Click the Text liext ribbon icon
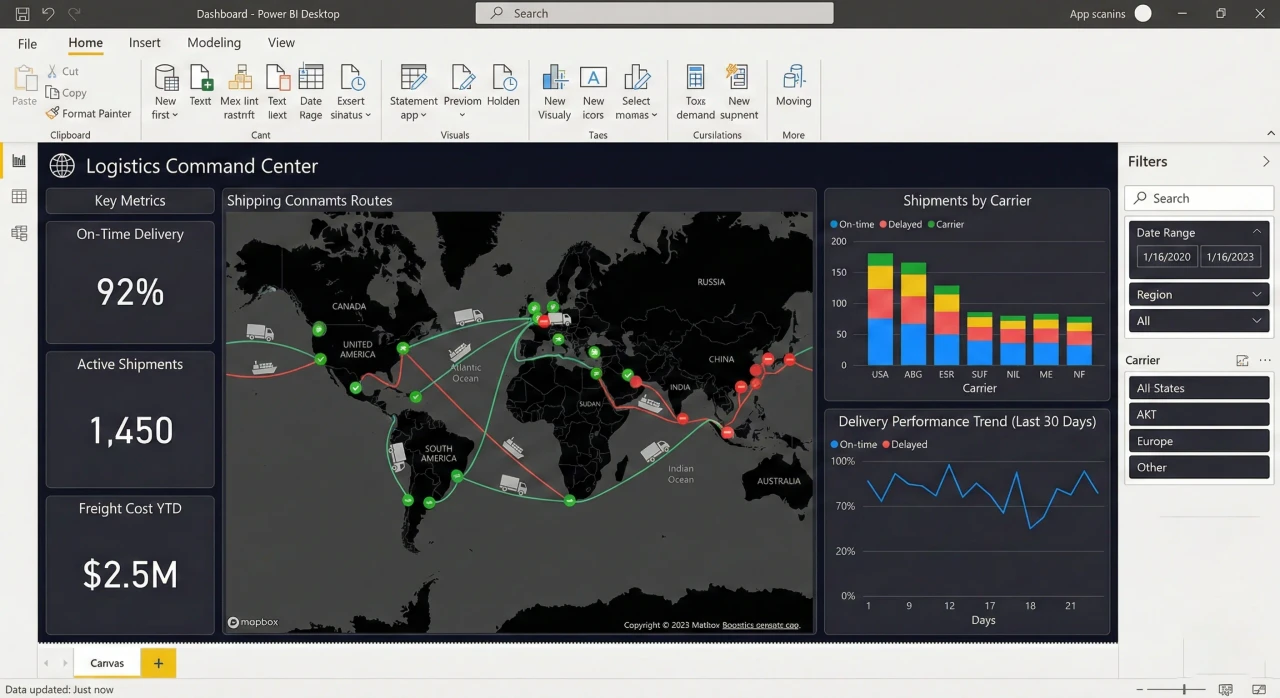 tap(277, 78)
